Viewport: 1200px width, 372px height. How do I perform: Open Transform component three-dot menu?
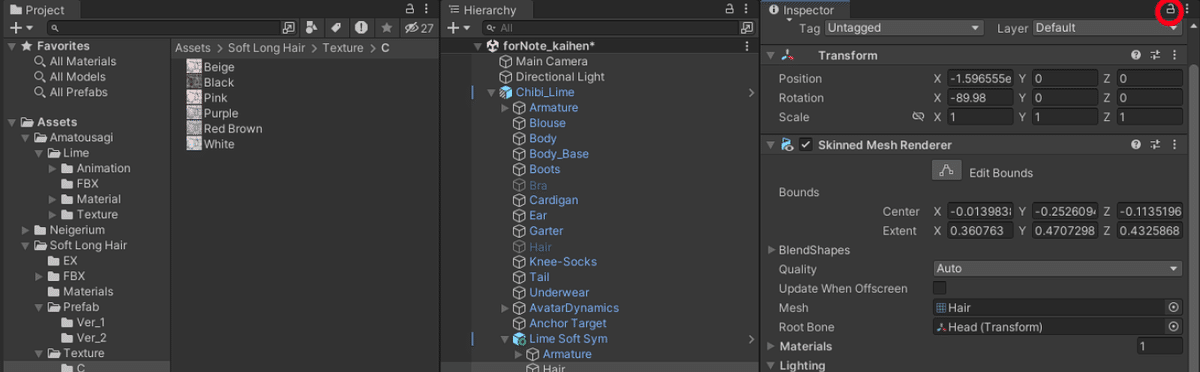[x=1173, y=56]
